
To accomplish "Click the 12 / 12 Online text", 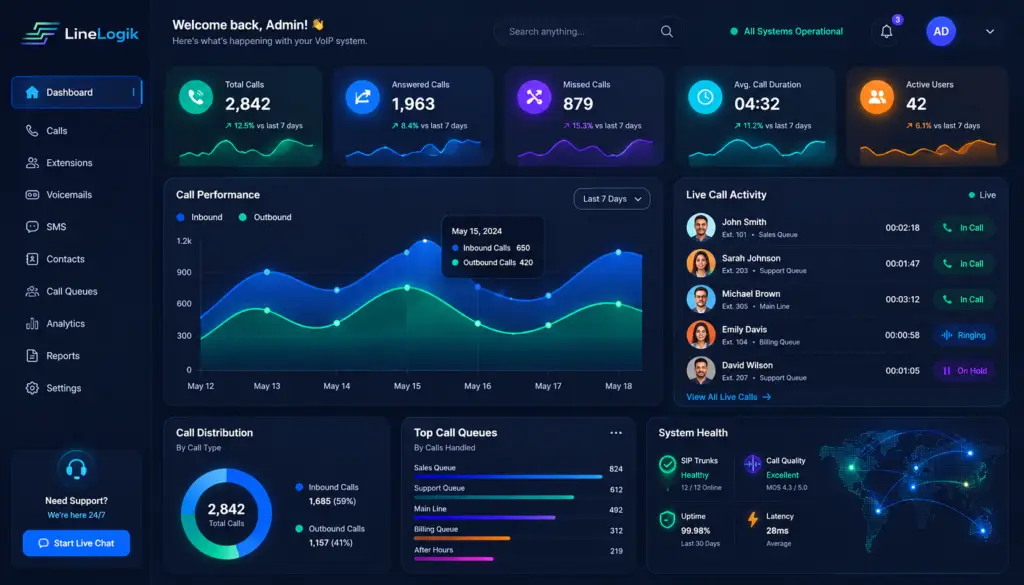I will [701, 488].
